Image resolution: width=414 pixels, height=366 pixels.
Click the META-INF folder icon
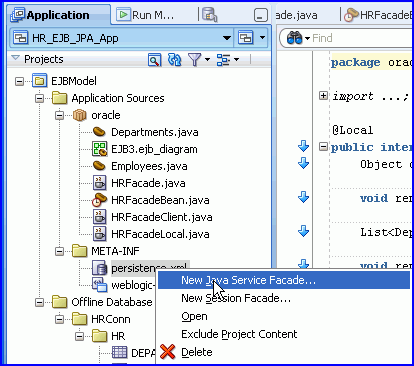pyautogui.click(x=80, y=251)
